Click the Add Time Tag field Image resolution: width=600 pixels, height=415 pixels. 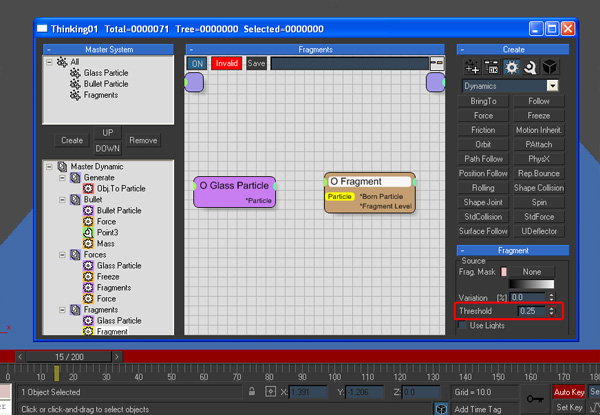(485, 409)
